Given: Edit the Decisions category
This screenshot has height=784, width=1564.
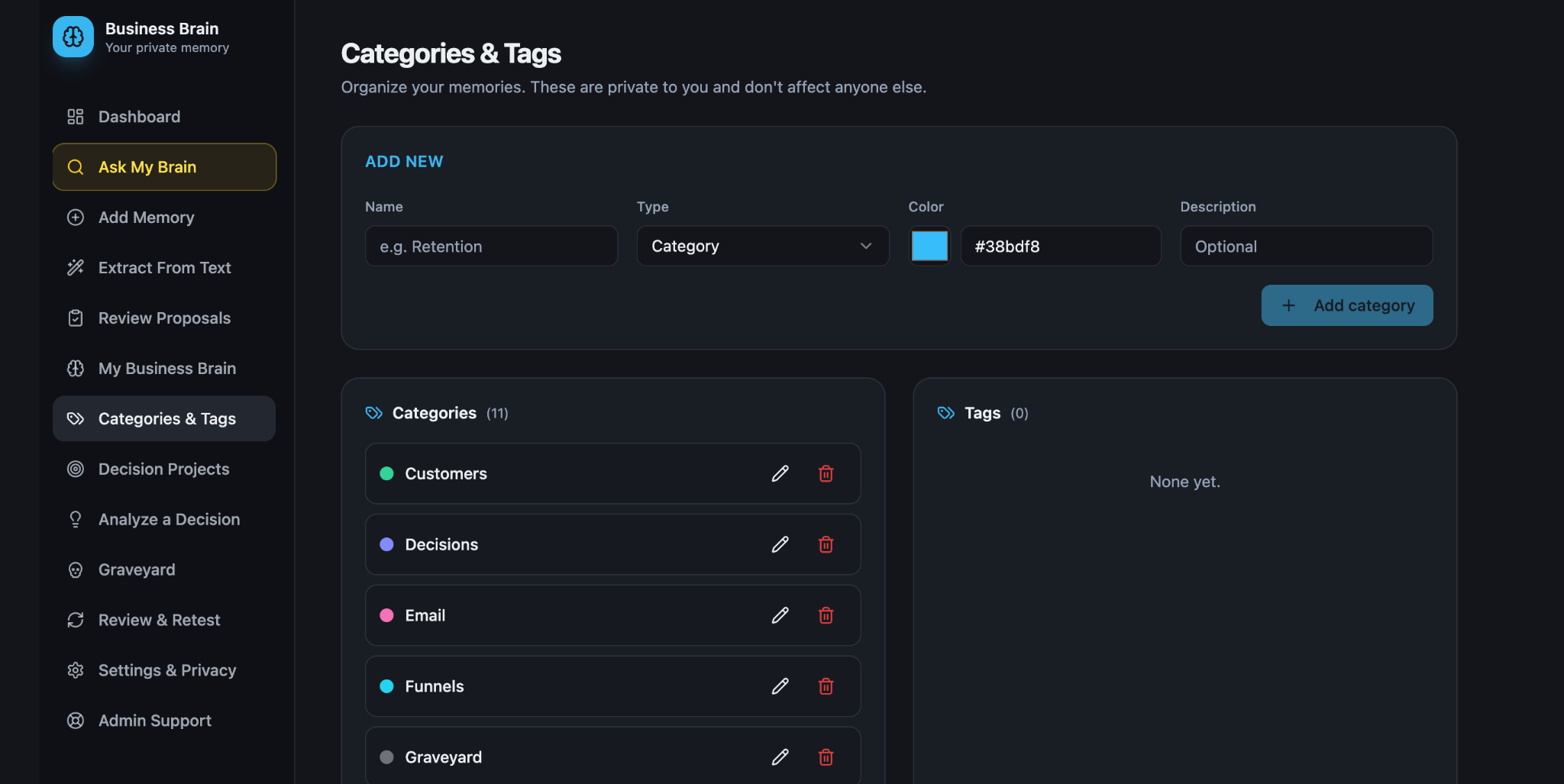Looking at the screenshot, I should tap(780, 544).
